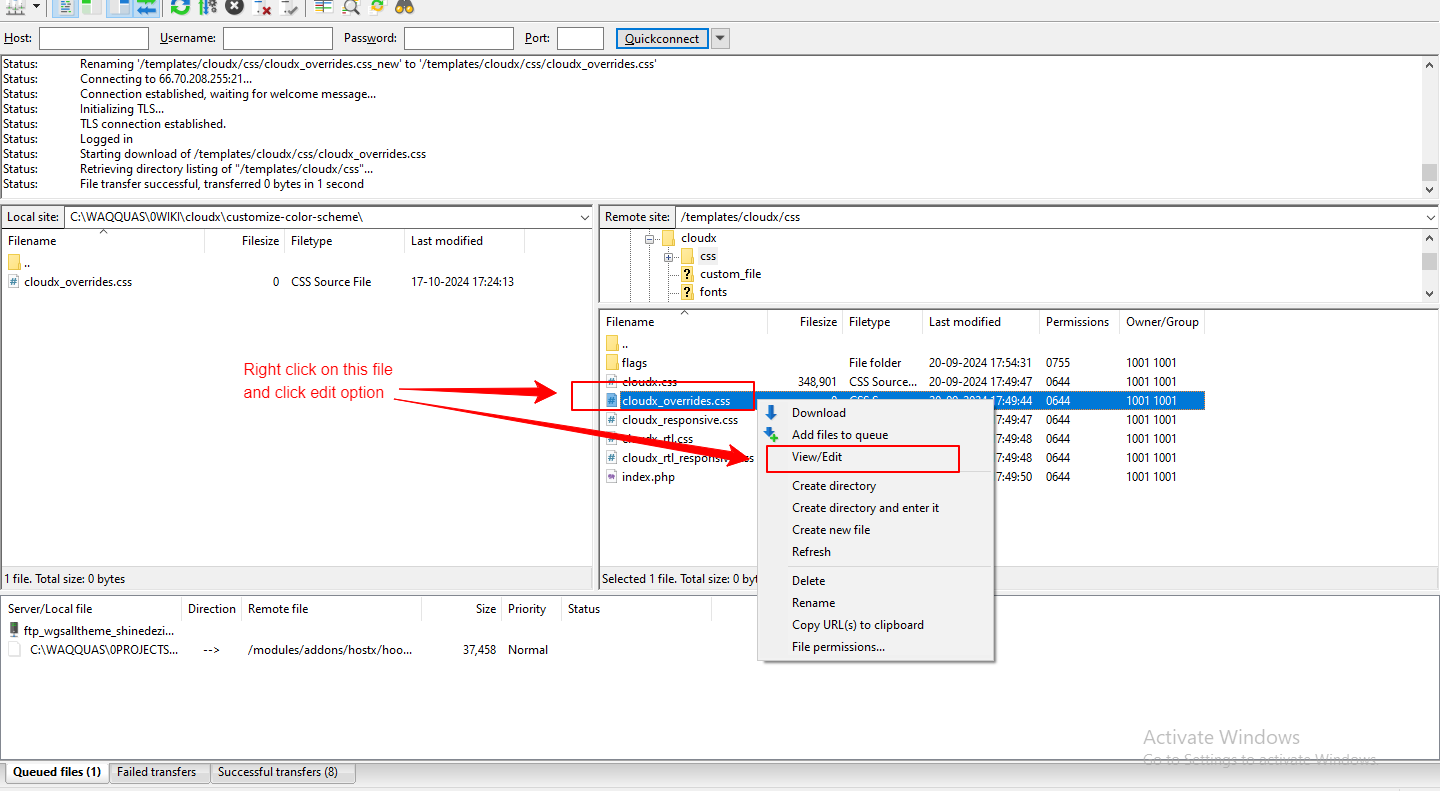Choose View/Edit from the context menu
The width and height of the screenshot is (1440, 791).
(x=817, y=457)
